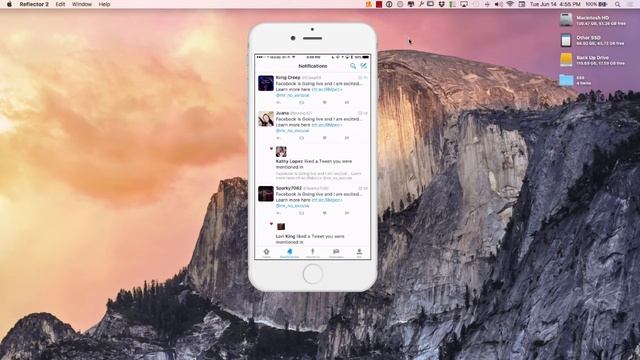Open the Apple menu
Screen dimensions: 640x360
coord(9,4)
